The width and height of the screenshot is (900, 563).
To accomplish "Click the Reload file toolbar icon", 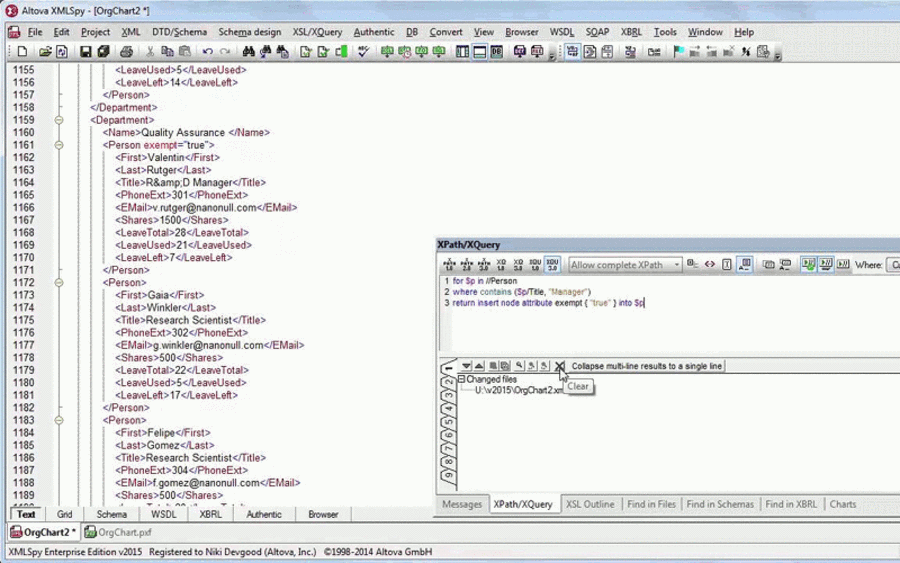I will click(61, 52).
